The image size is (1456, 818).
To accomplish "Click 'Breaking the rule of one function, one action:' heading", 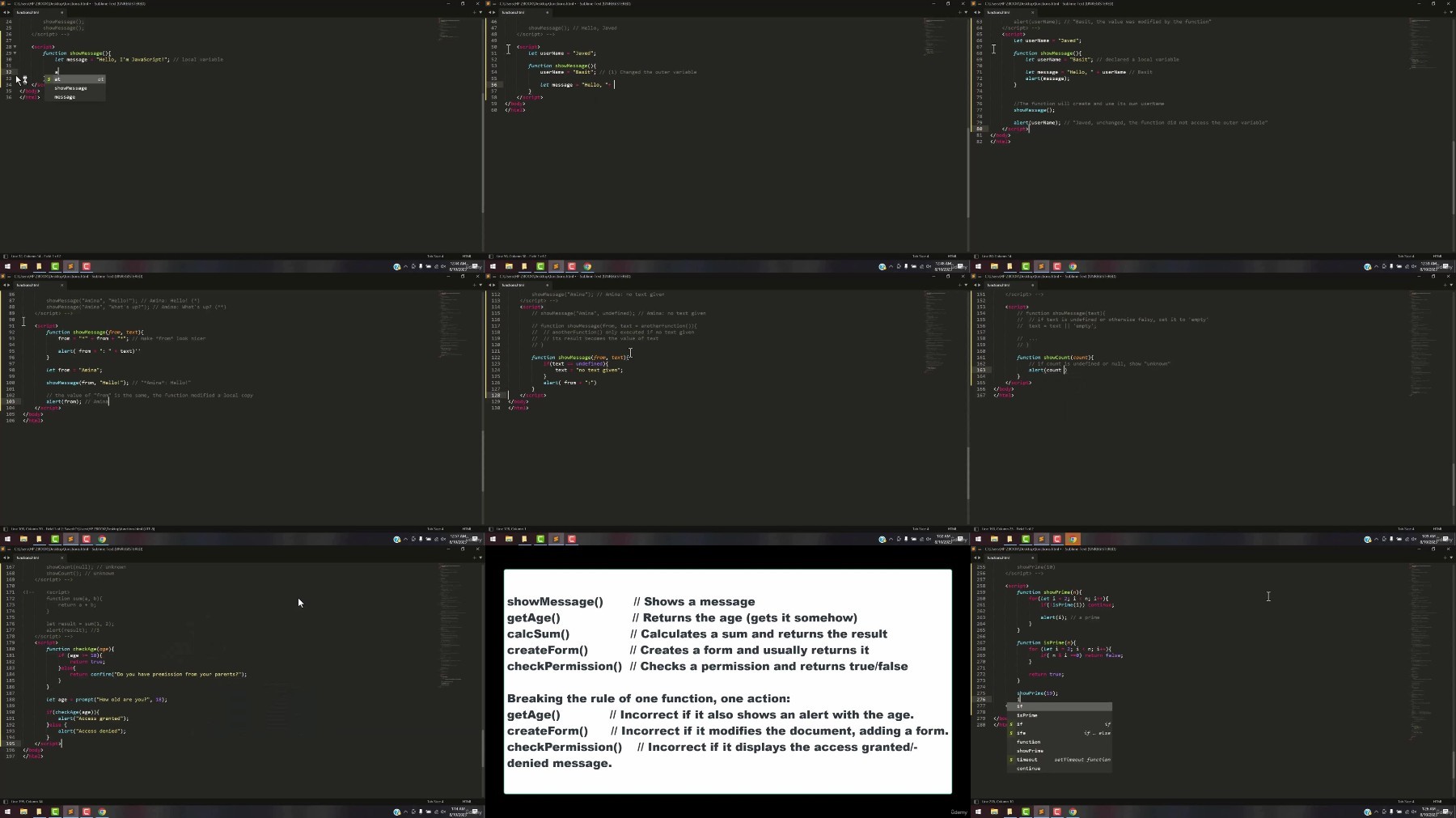I will [649, 698].
